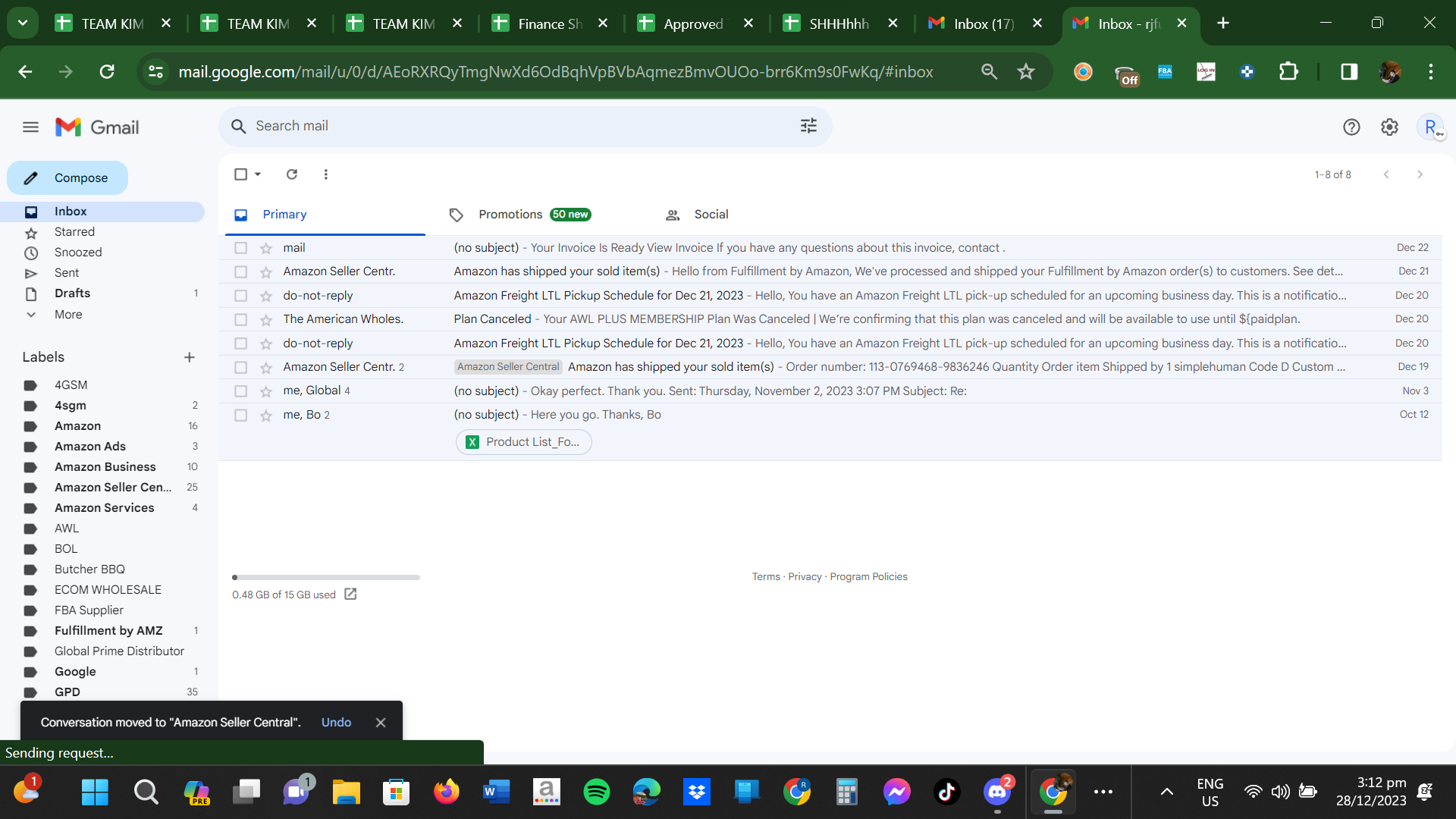The width and height of the screenshot is (1456, 819).
Task: Star the email from The American Wholes.
Action: 266,320
